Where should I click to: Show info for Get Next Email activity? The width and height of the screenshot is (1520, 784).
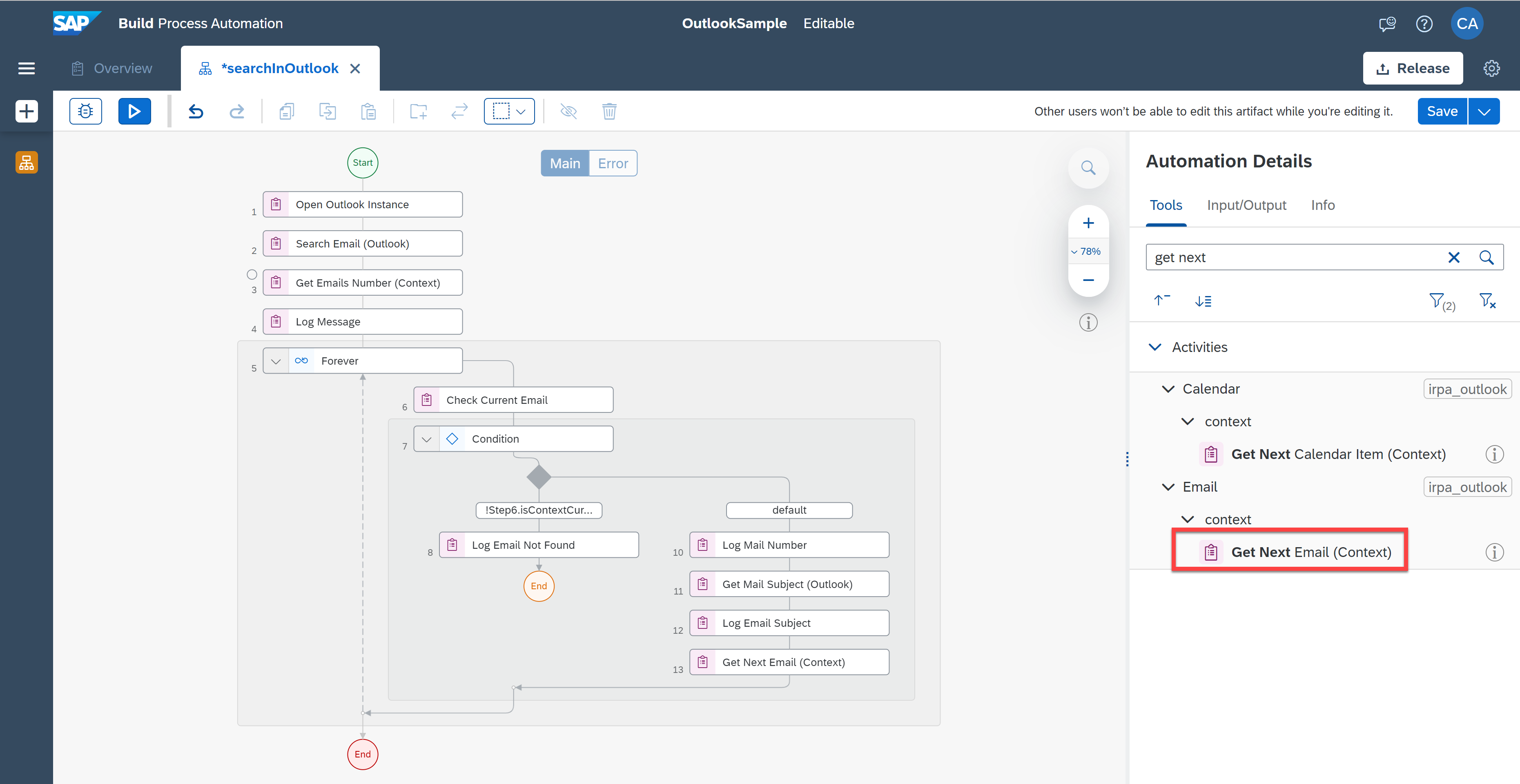1494,552
